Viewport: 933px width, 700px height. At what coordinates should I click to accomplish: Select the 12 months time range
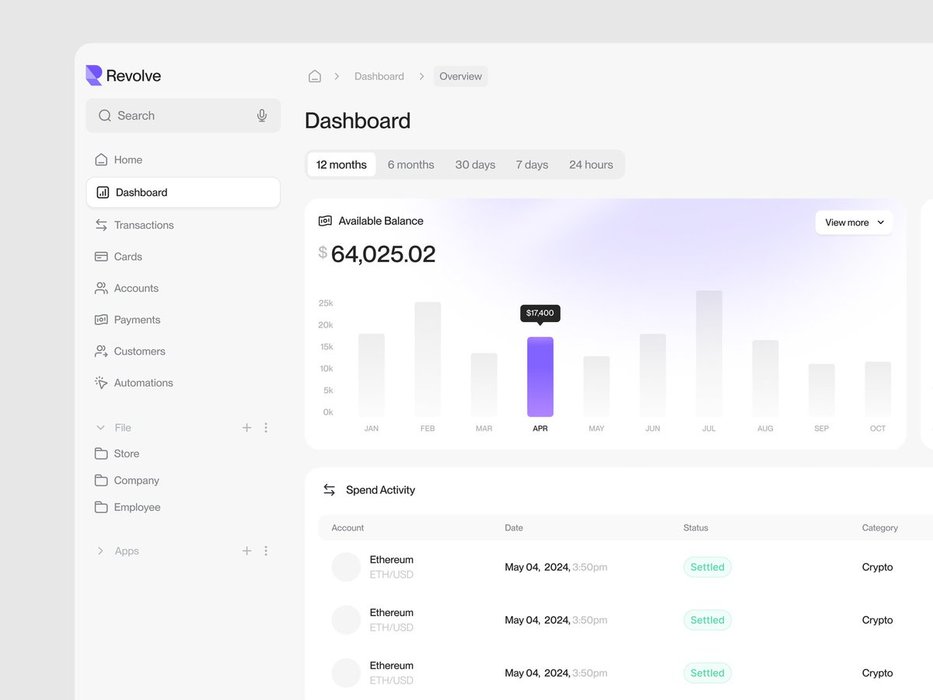[341, 165]
